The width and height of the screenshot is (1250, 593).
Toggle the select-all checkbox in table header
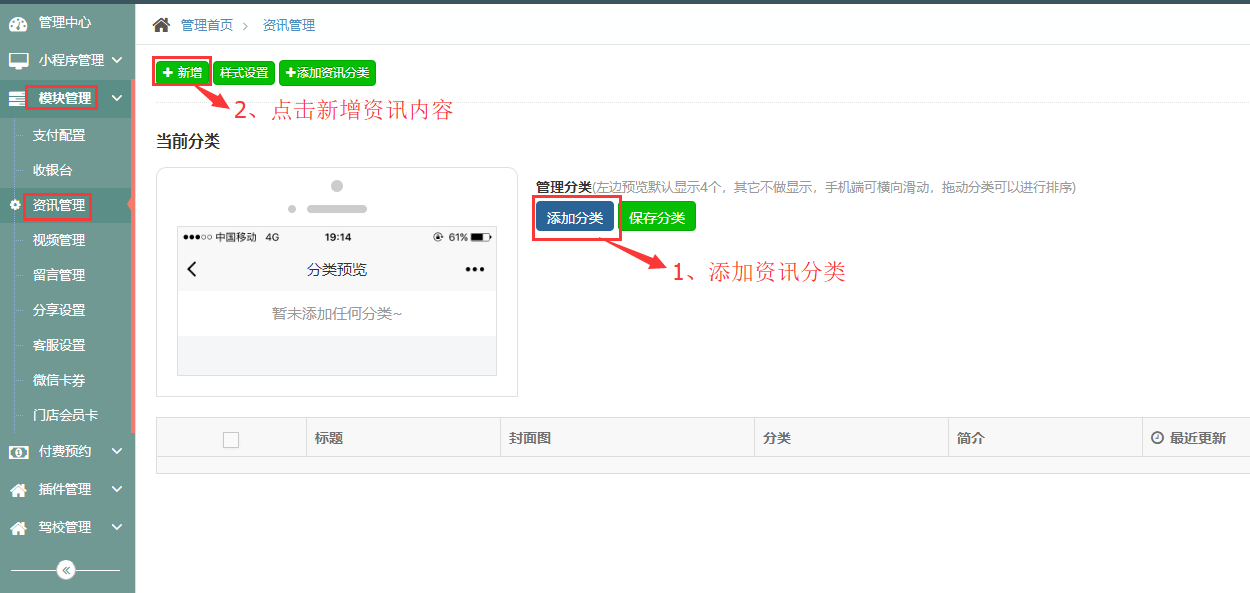pyautogui.click(x=232, y=436)
